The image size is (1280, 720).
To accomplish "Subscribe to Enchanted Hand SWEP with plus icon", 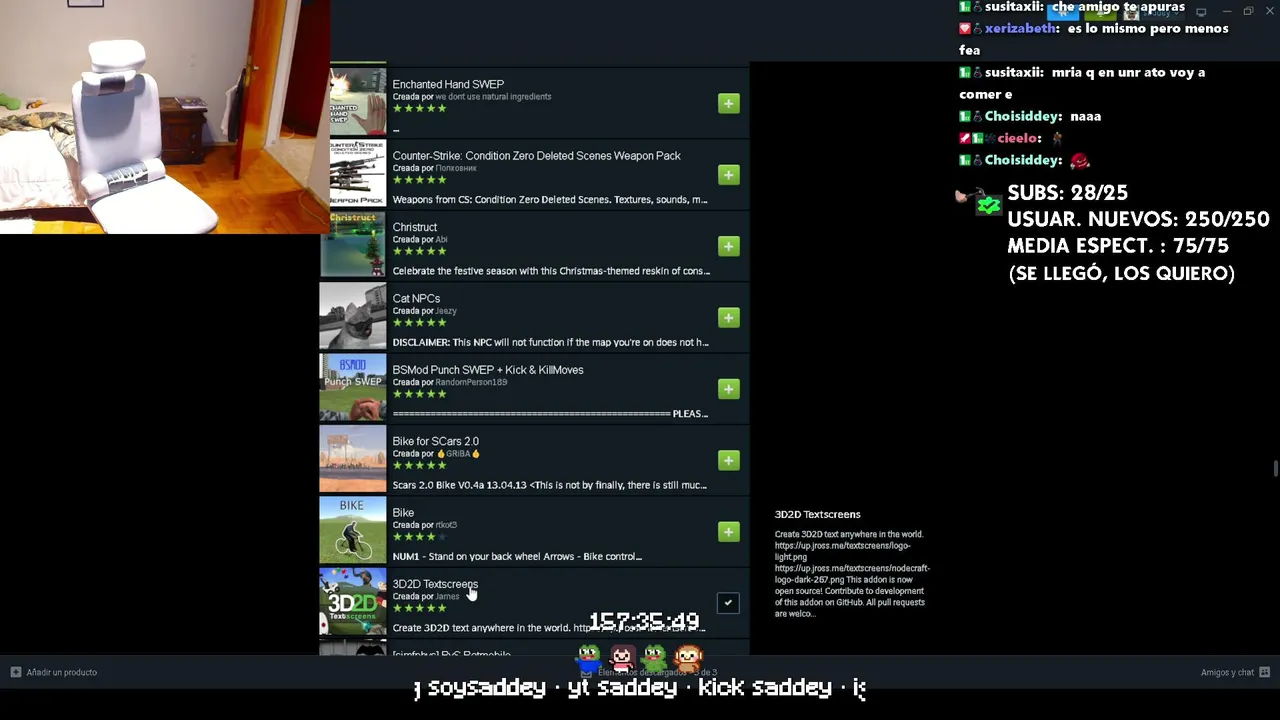I will [x=729, y=104].
